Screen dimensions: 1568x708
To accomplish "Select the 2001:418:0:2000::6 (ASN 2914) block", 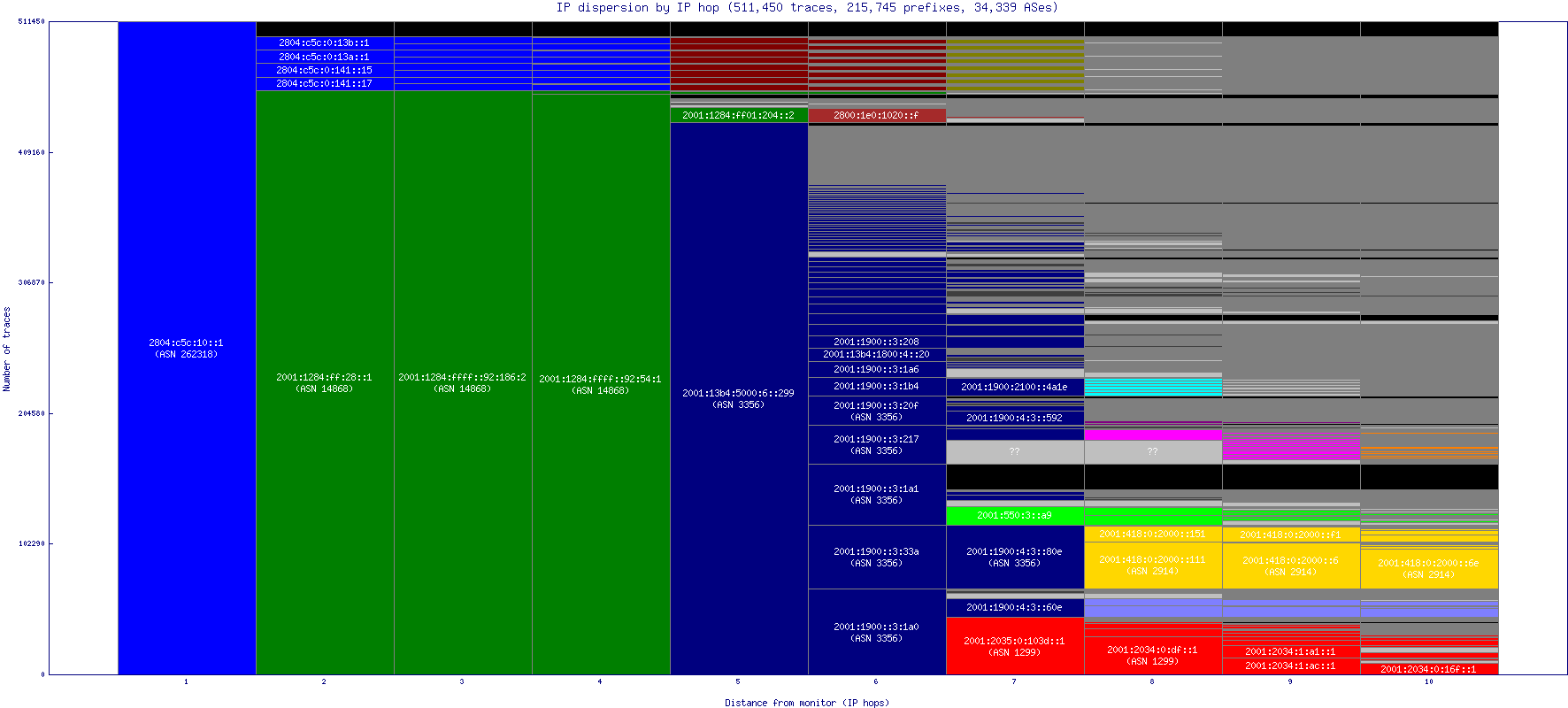I will coord(1291,566).
